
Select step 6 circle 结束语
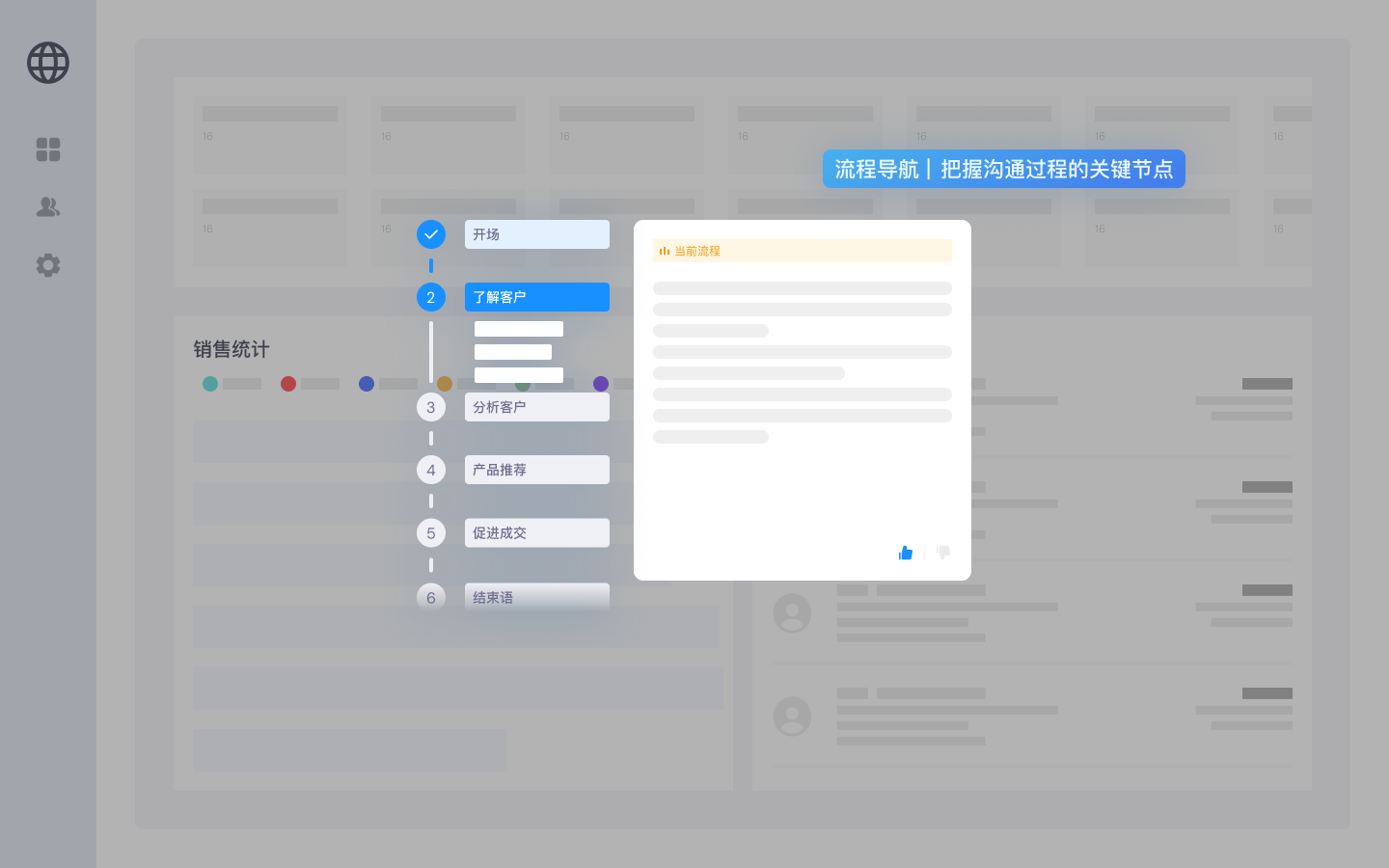(x=431, y=597)
